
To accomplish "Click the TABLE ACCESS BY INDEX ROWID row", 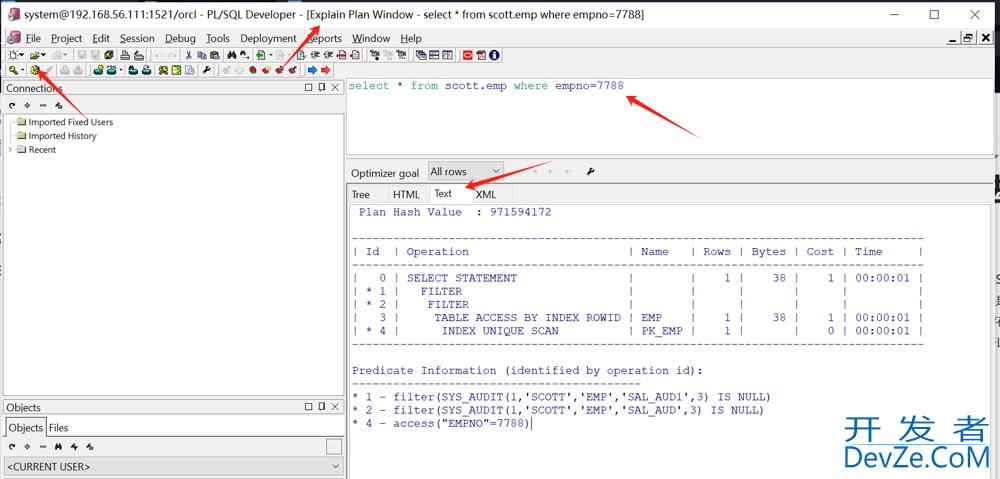I will tap(638, 318).
